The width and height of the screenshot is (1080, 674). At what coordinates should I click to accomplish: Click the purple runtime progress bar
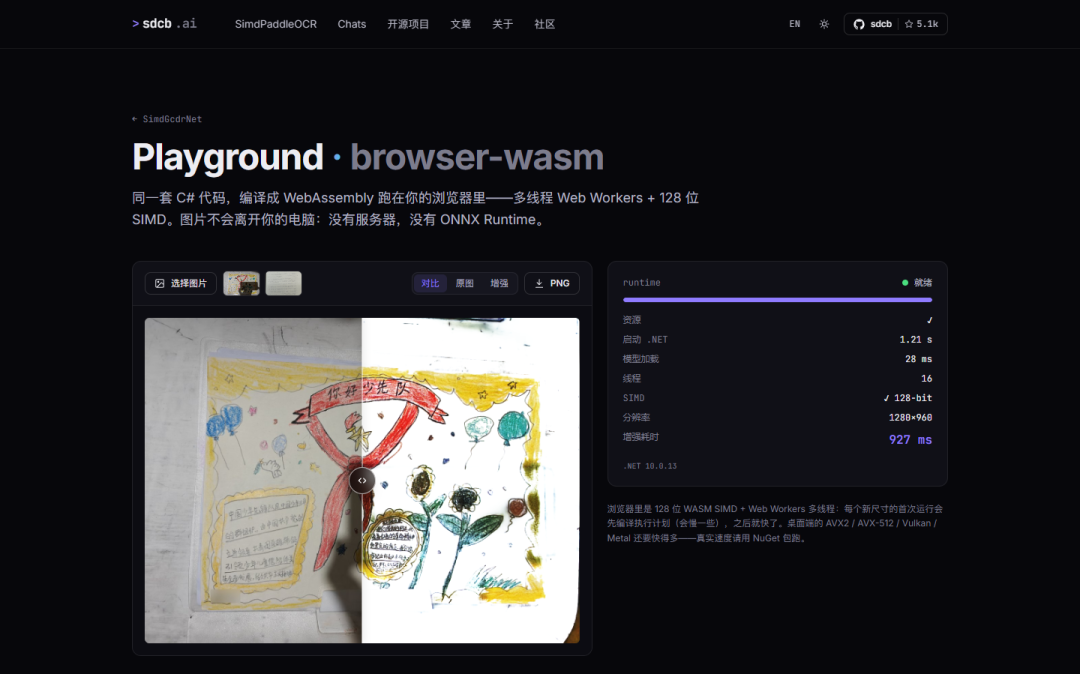[777, 300]
